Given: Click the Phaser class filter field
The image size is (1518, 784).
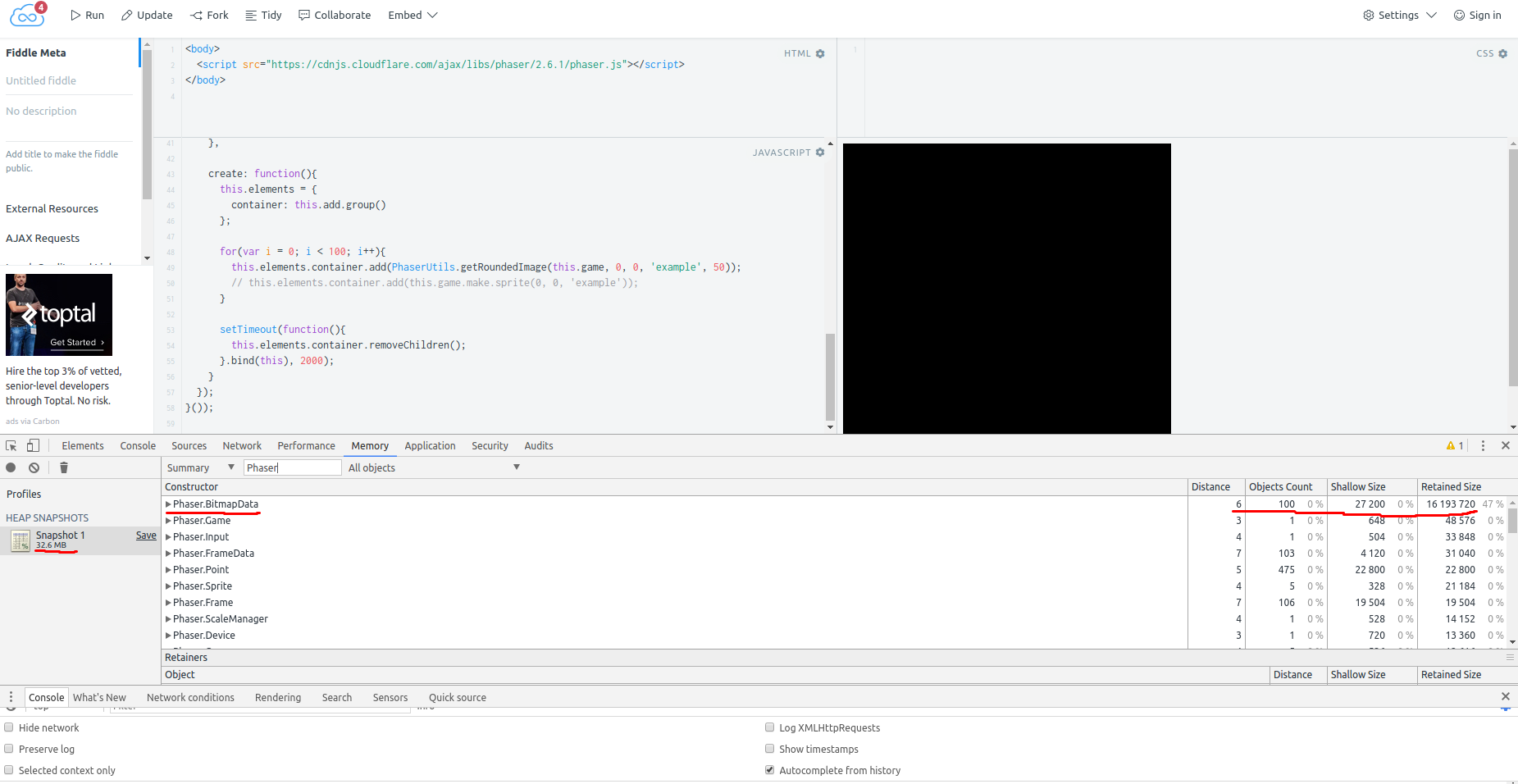Looking at the screenshot, I should point(292,467).
